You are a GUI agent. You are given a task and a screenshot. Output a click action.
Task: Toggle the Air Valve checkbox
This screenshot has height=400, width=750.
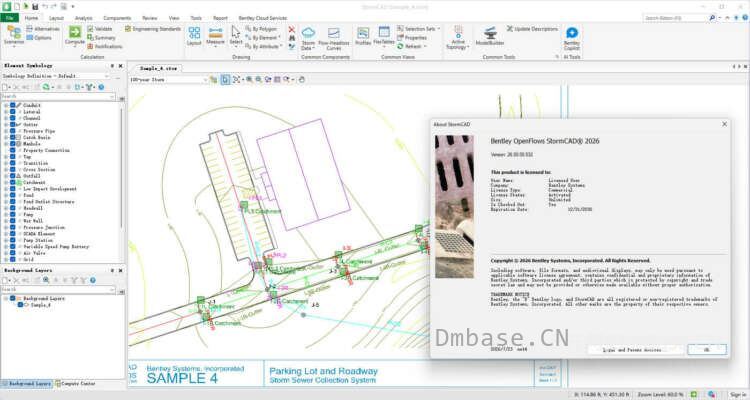click(x=13, y=253)
